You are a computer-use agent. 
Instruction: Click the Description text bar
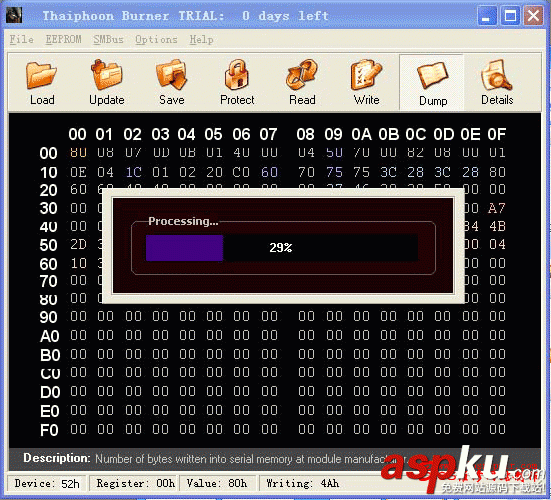pyautogui.click(x=275, y=459)
